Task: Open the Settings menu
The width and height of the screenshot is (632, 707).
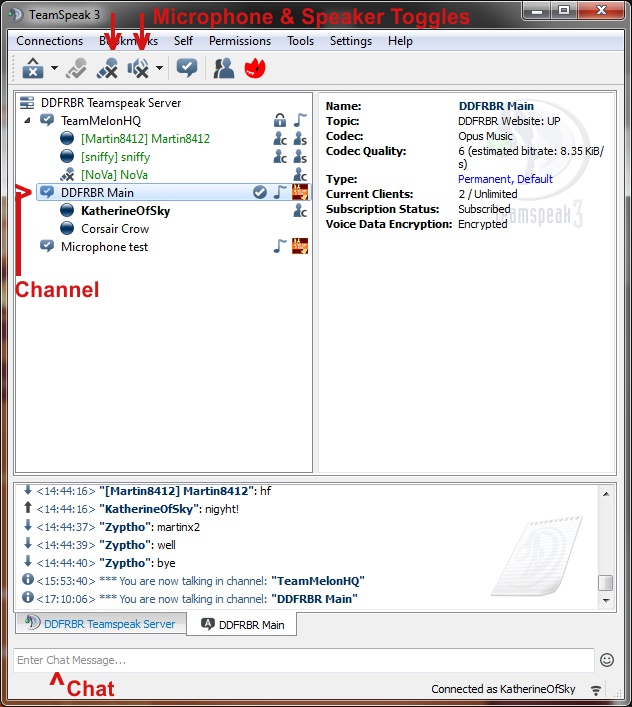Action: pos(351,41)
